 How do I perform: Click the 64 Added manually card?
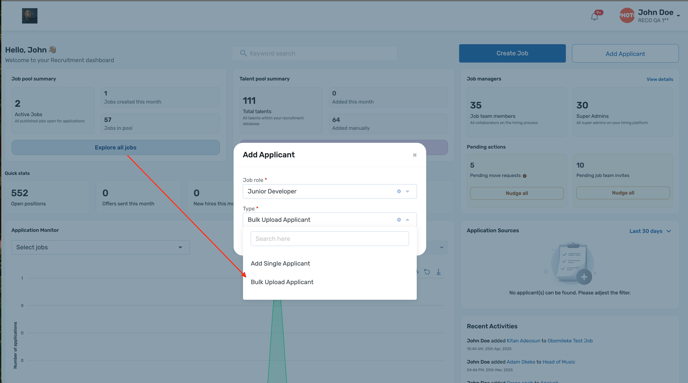(388, 124)
